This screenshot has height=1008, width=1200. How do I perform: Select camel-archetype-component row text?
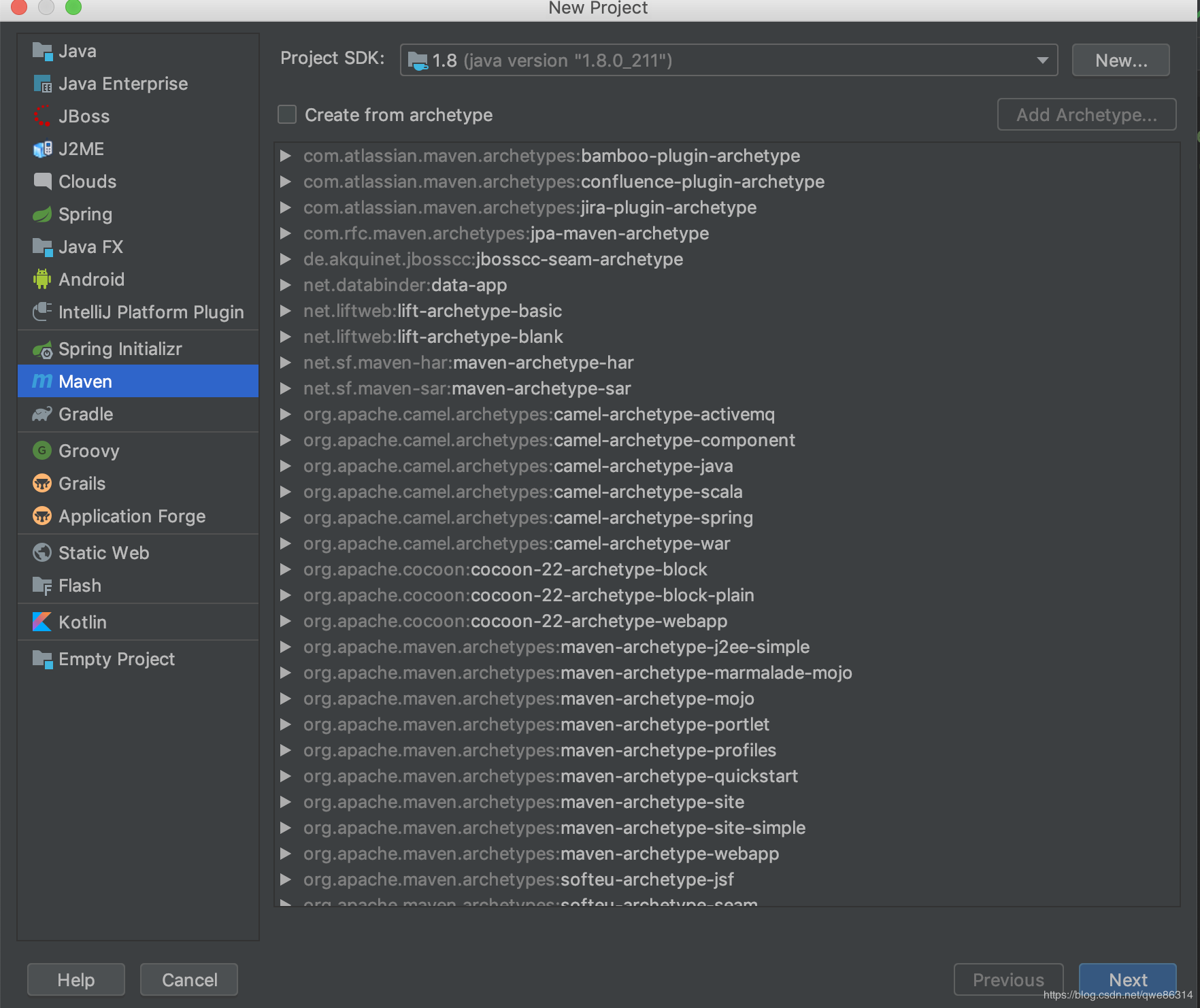tap(549, 440)
